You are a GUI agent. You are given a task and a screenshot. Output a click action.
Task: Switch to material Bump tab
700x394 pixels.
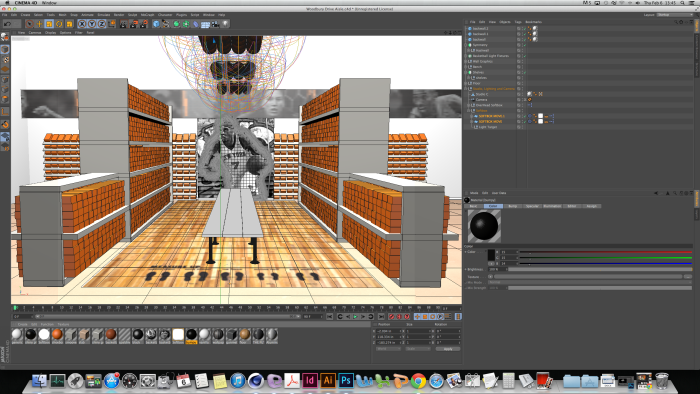coord(512,206)
